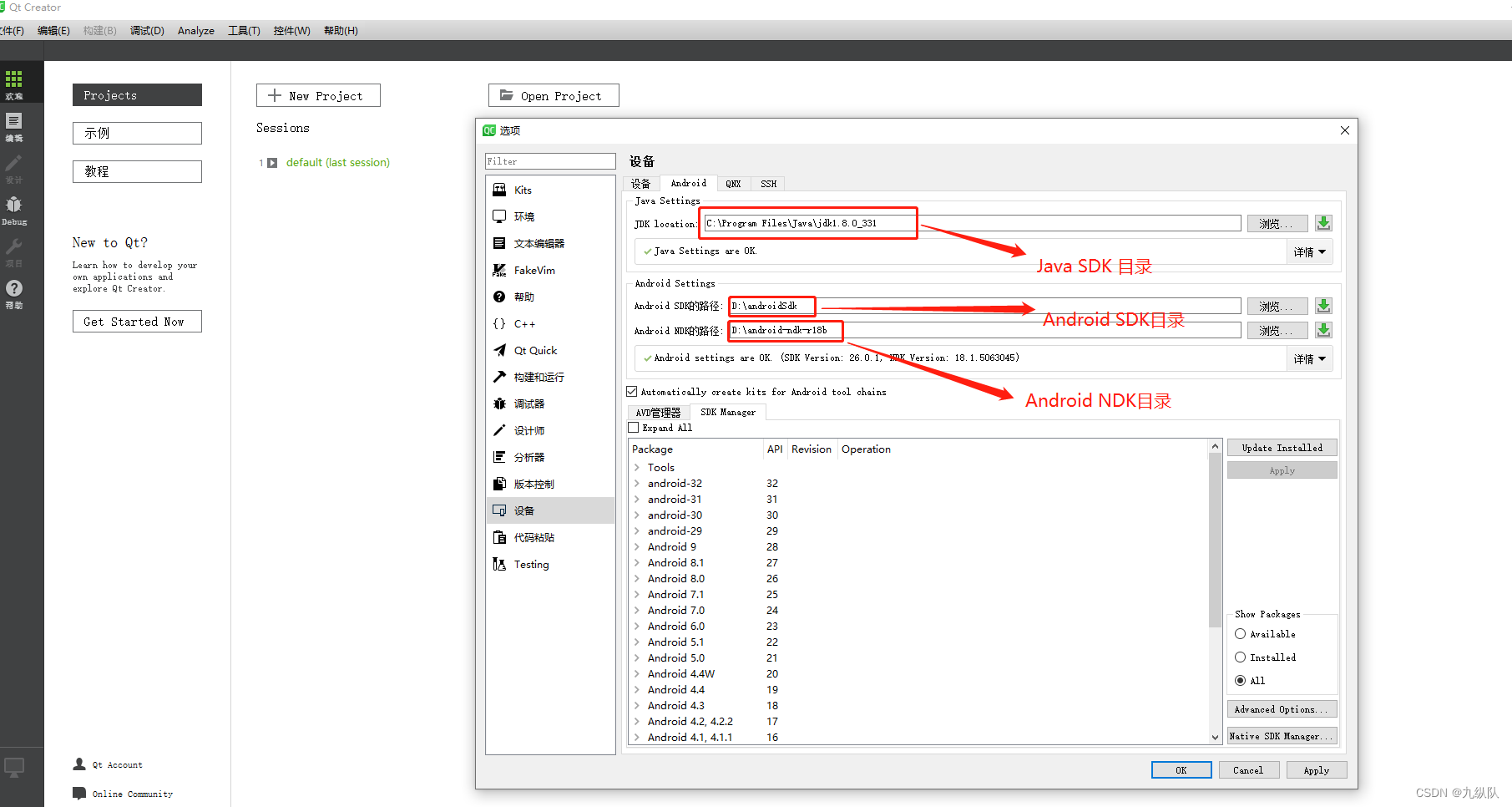Click the Android SDK download icon

tap(1323, 306)
